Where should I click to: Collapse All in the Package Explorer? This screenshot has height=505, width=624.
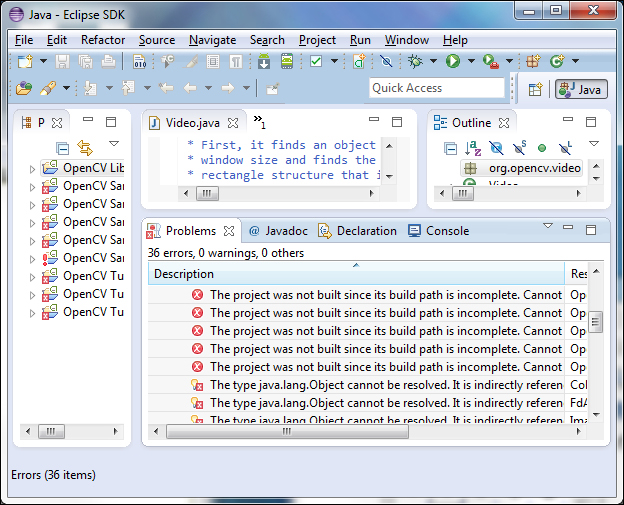tap(62, 148)
